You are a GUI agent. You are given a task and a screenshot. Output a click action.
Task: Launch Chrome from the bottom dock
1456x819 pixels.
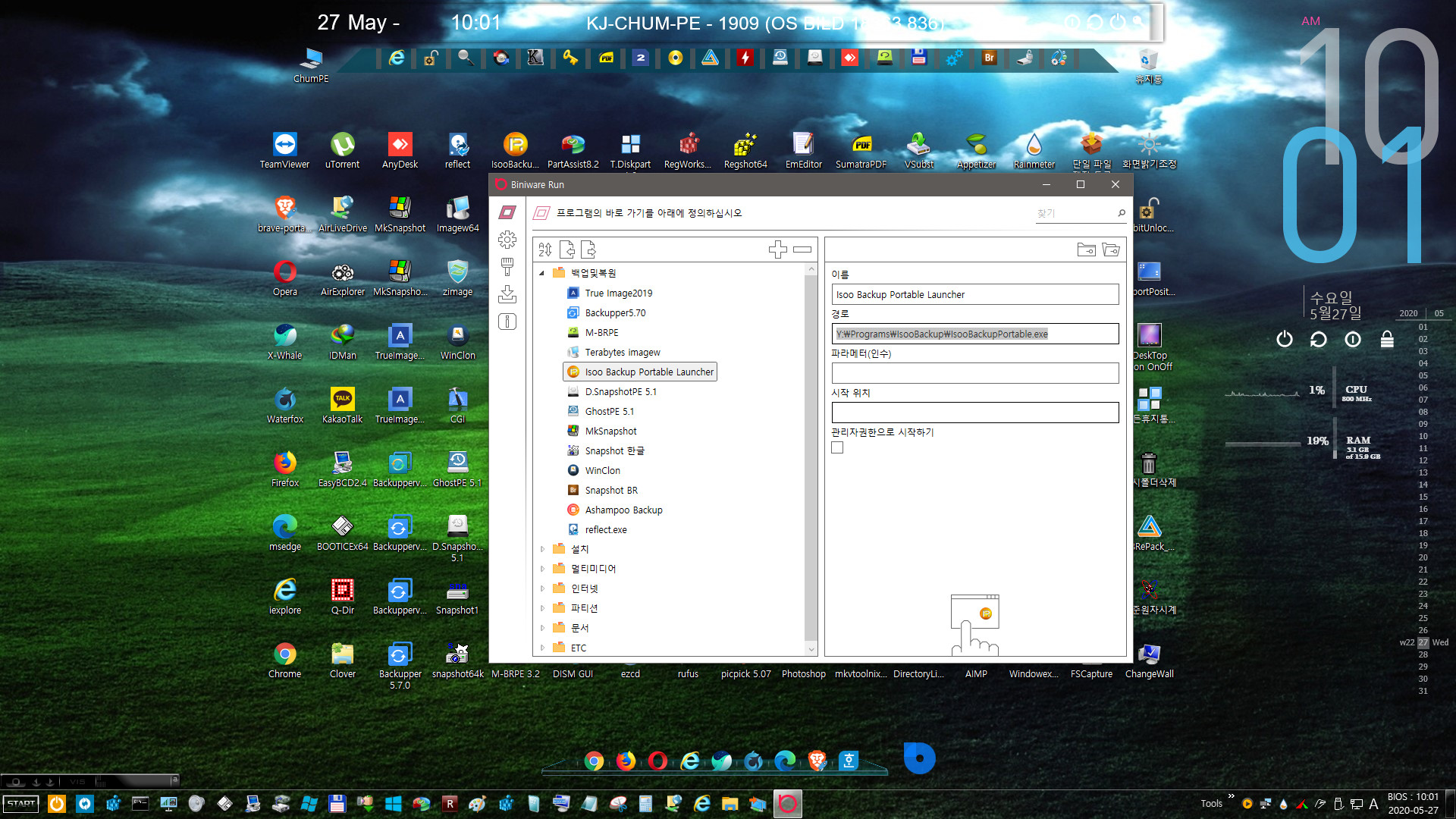(x=594, y=761)
